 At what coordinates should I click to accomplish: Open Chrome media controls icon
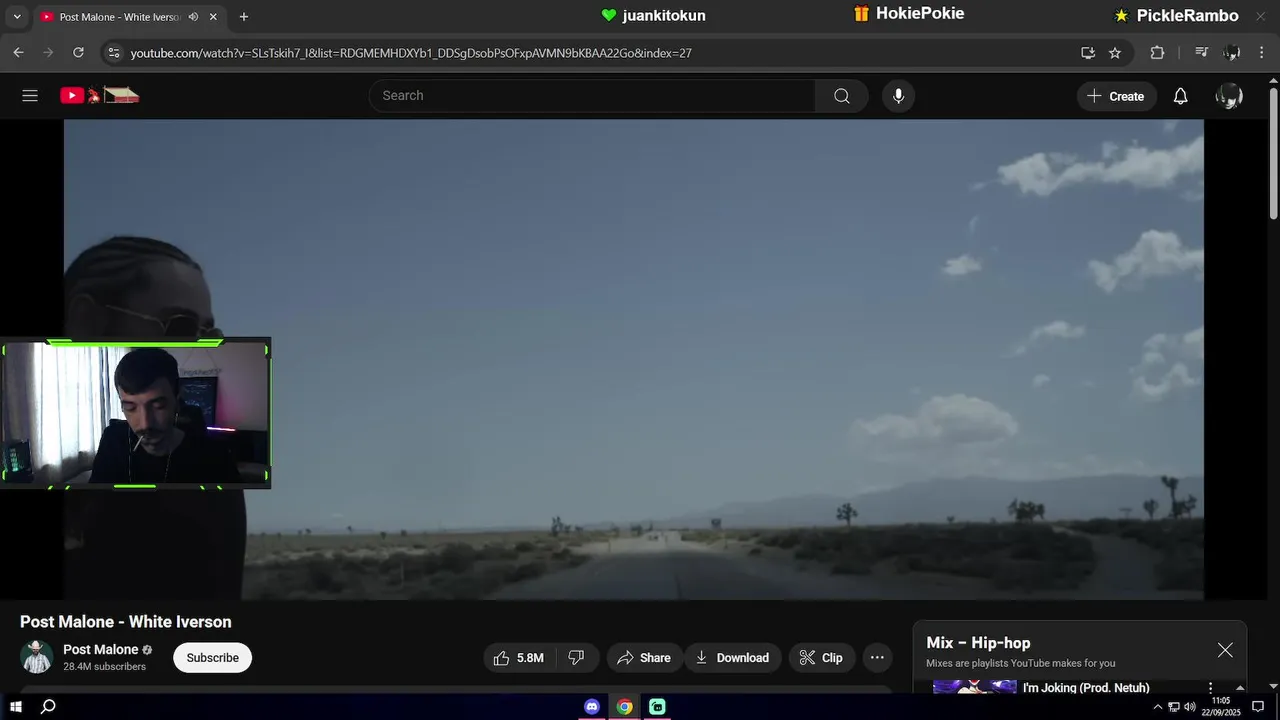click(x=1202, y=53)
